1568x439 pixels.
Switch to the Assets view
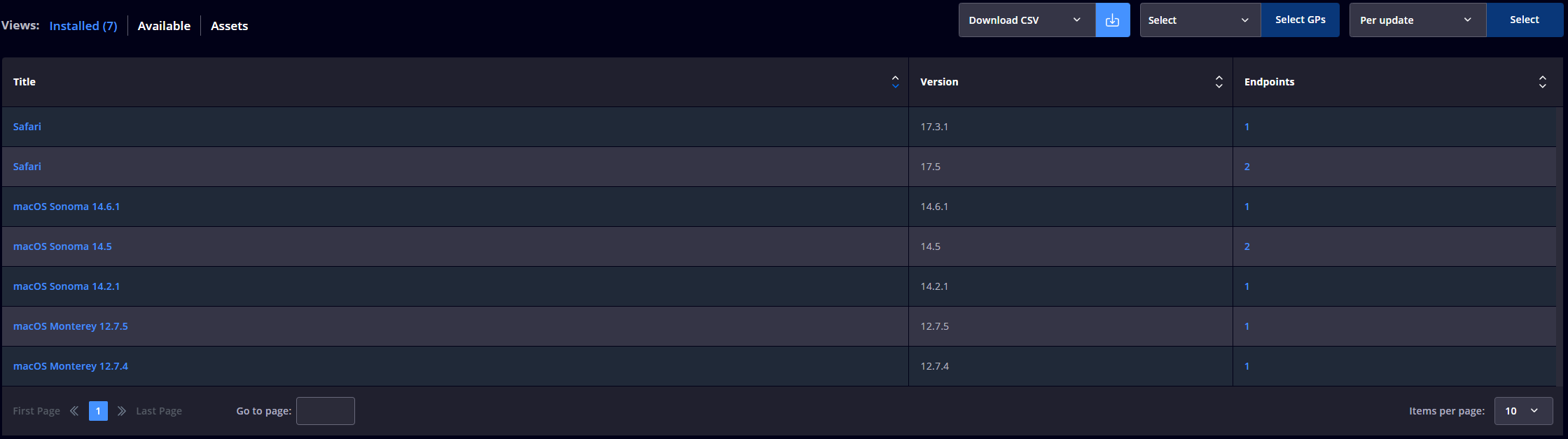229,26
